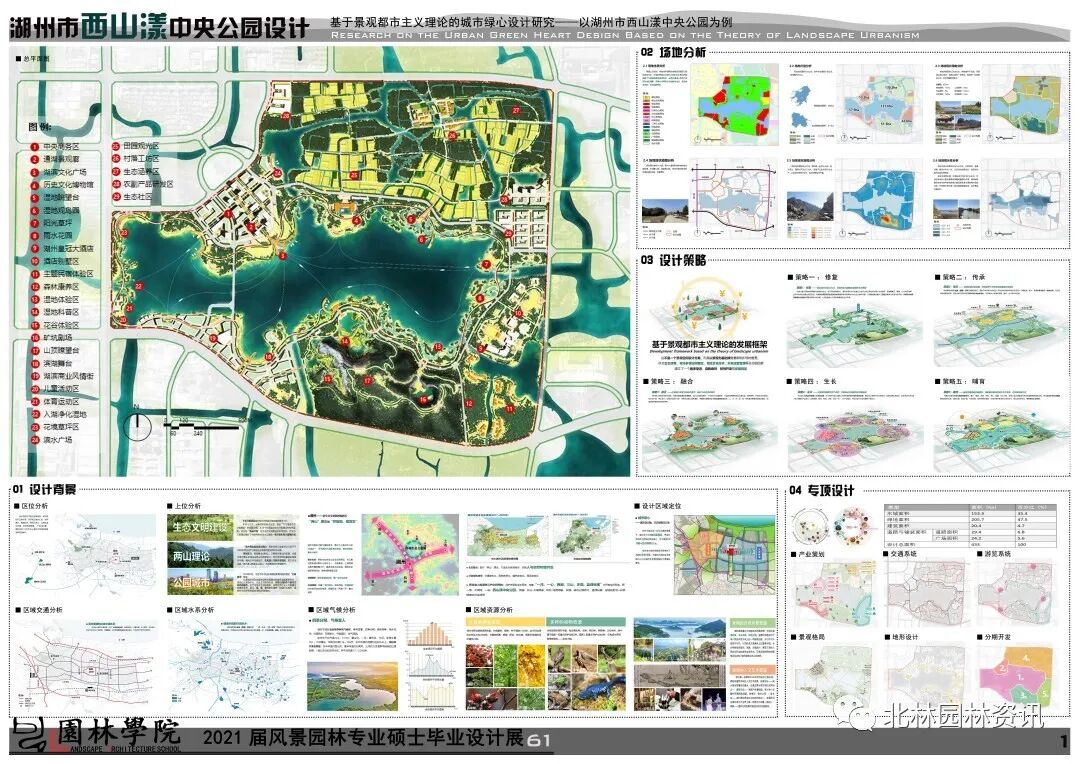Click the 上位分析 subheading
The image size is (1080, 764).
point(184,506)
